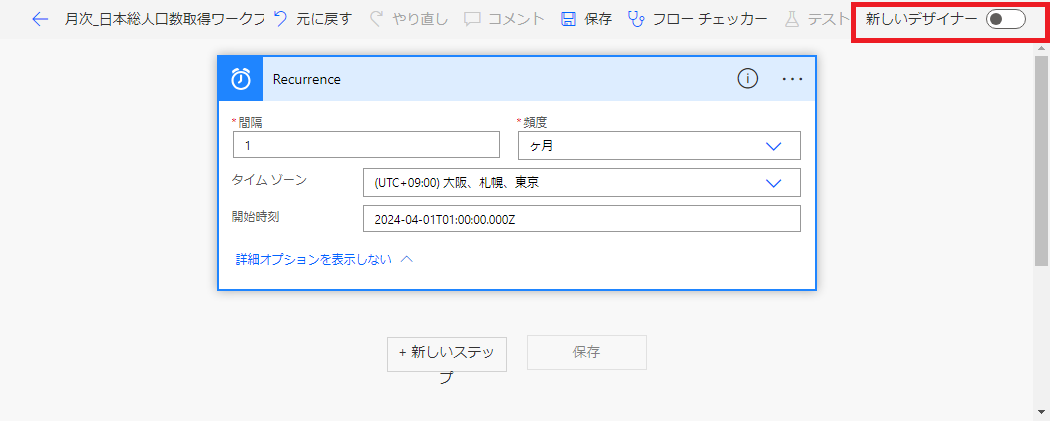
Task: Click the floppy disk save icon
Action: click(x=568, y=19)
